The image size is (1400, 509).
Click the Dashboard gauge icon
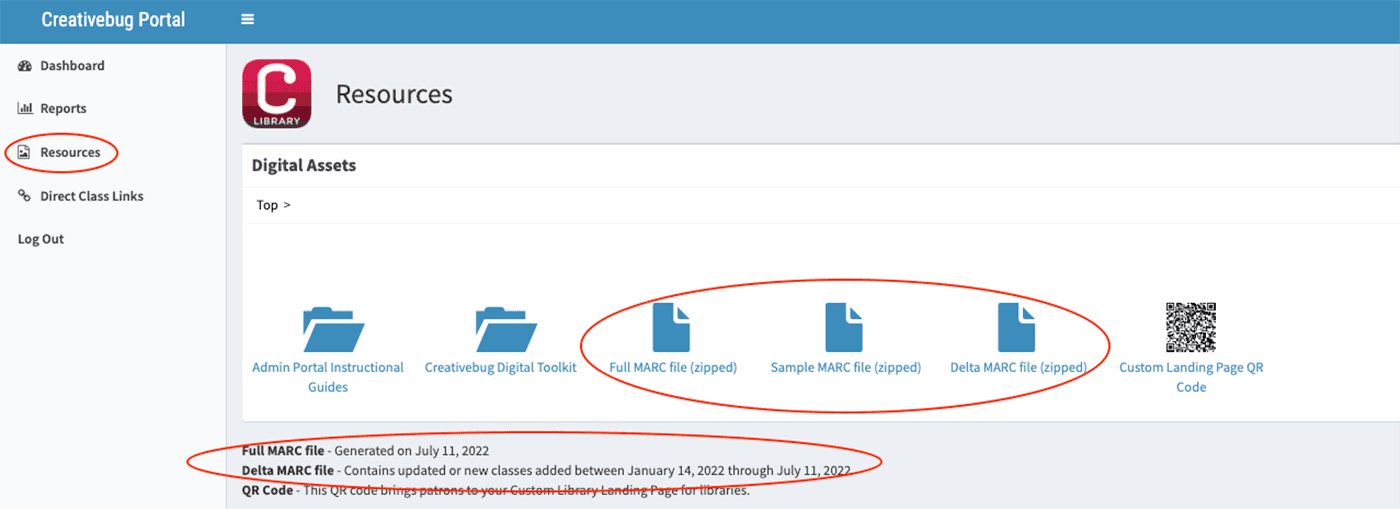25,66
